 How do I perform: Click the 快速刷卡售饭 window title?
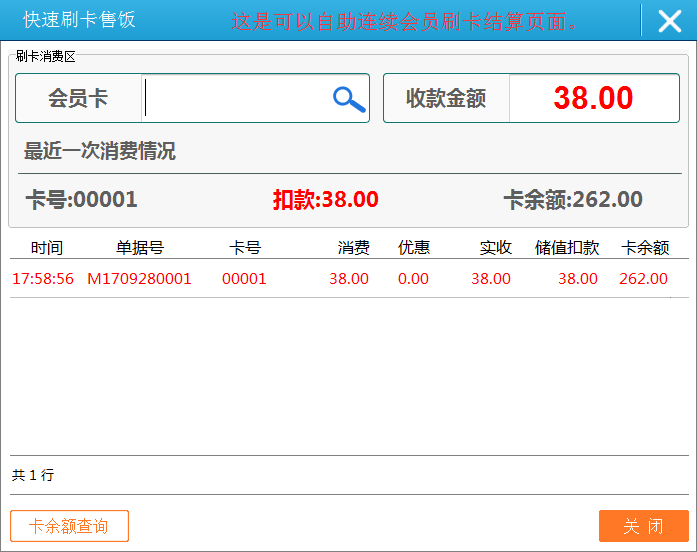point(79,20)
